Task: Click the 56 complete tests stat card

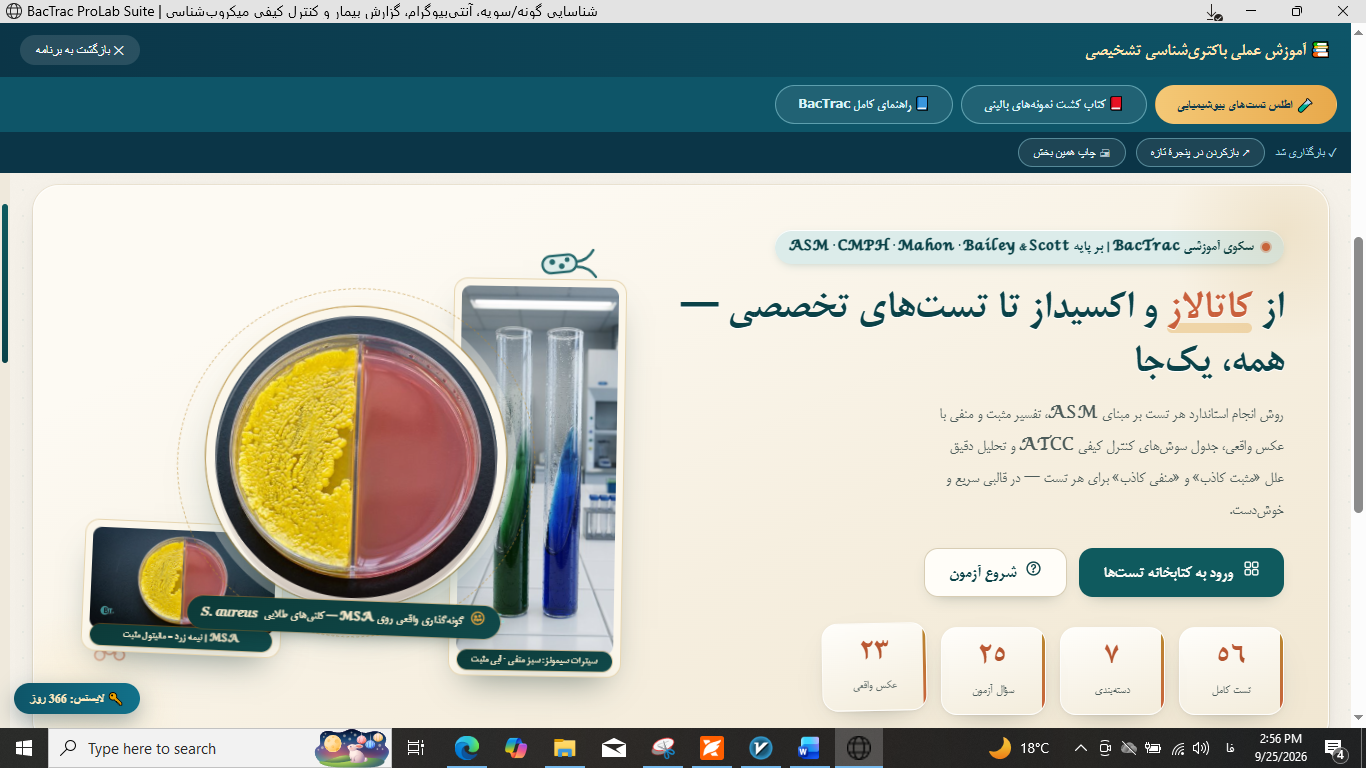Action: click(x=1231, y=670)
